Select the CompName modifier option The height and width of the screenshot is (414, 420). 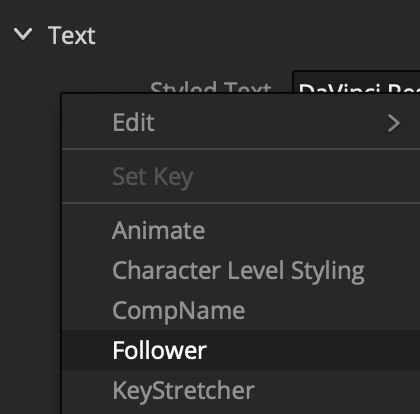(x=241, y=310)
